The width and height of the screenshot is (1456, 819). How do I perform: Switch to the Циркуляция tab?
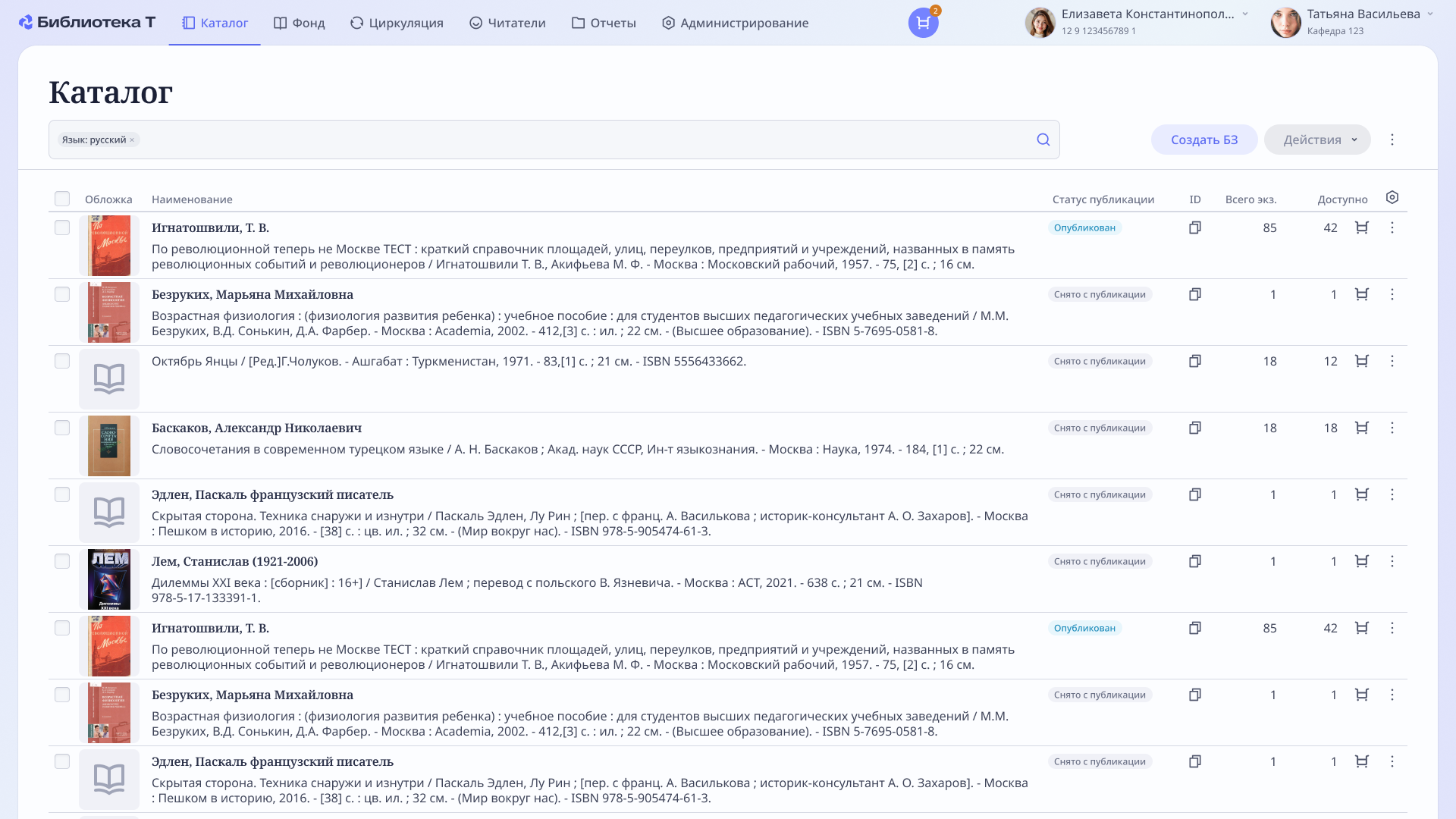point(397,23)
